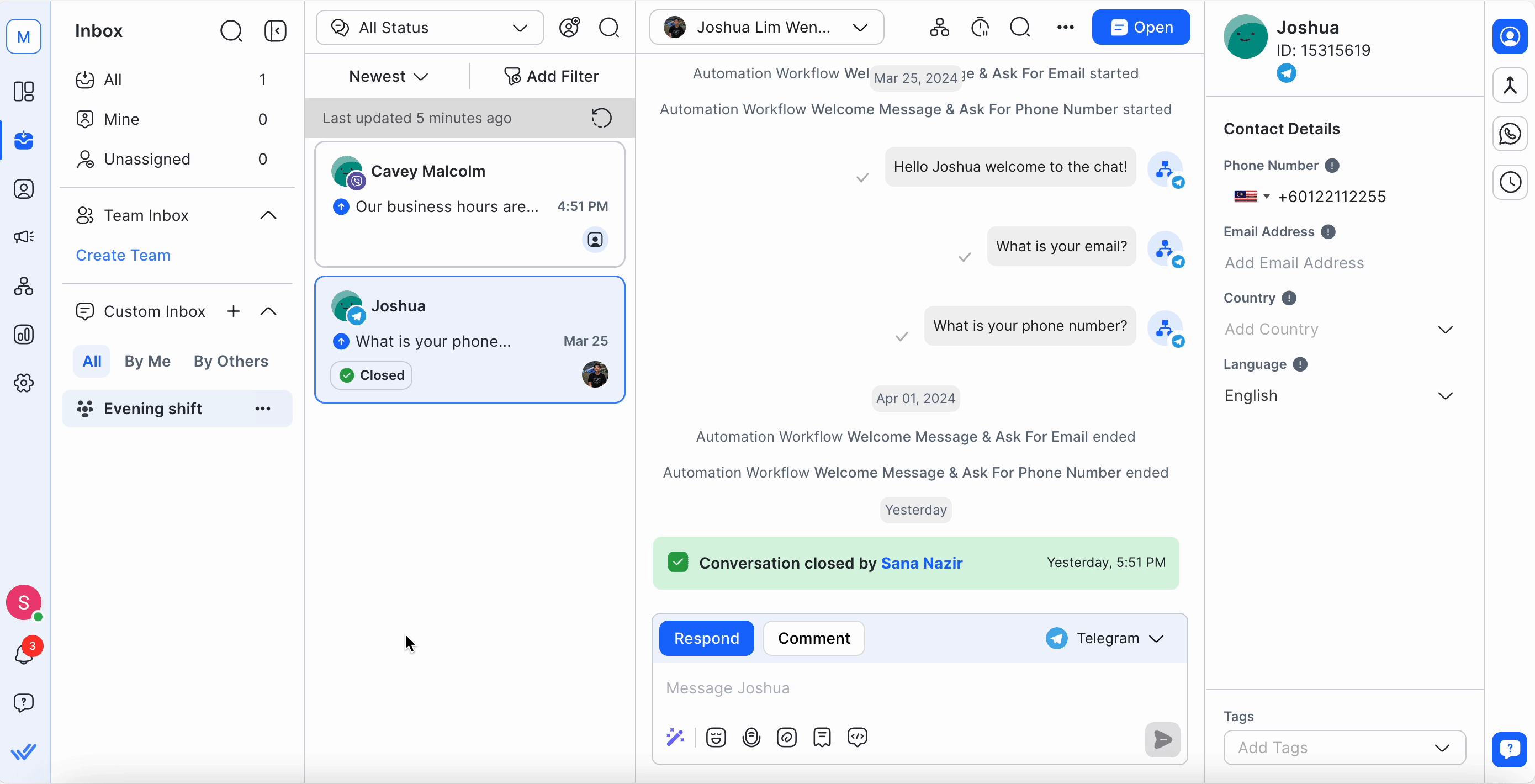The width and height of the screenshot is (1535, 784).
Task: Click the AI magic wand icon
Action: coord(675,738)
